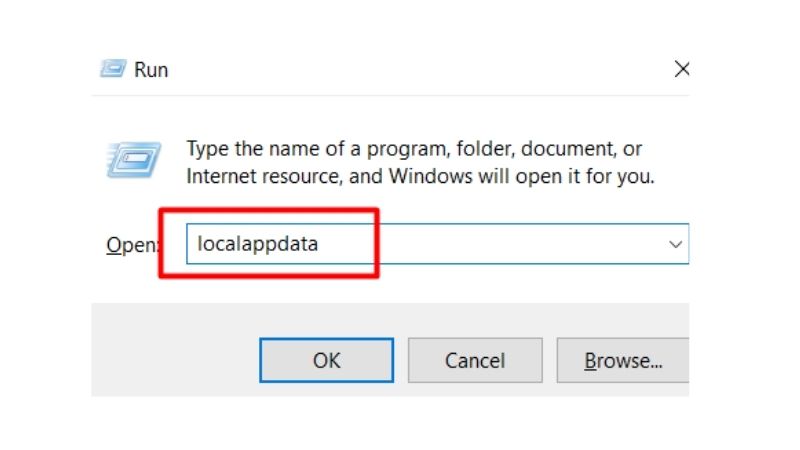800x450 pixels.
Task: Expand the Open combo box history arrow
Action: coord(676,244)
